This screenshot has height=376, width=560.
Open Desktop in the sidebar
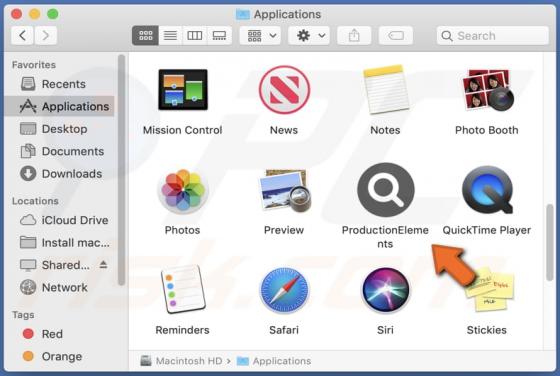tap(60, 129)
